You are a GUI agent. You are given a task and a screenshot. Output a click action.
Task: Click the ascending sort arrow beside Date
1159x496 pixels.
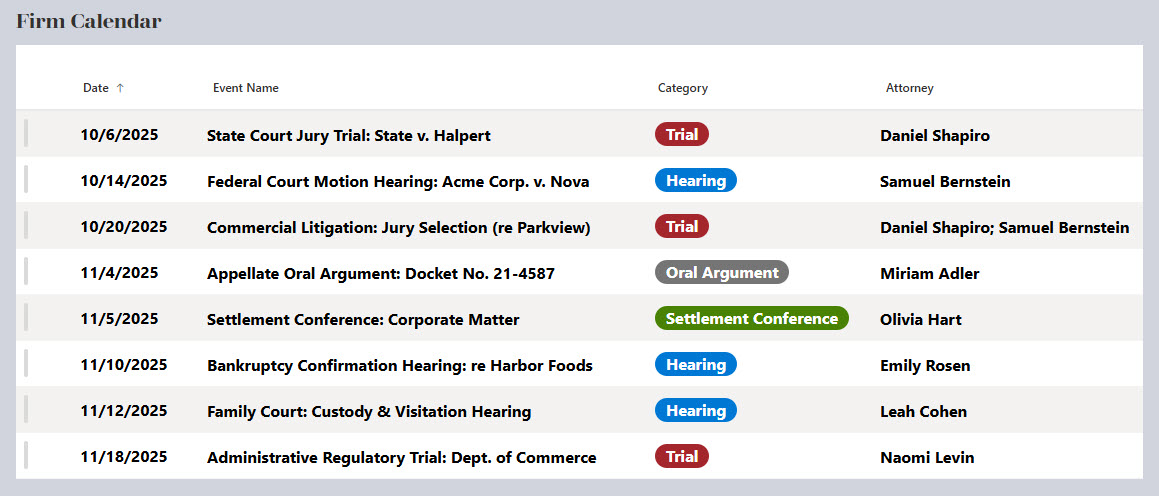[x=120, y=88]
